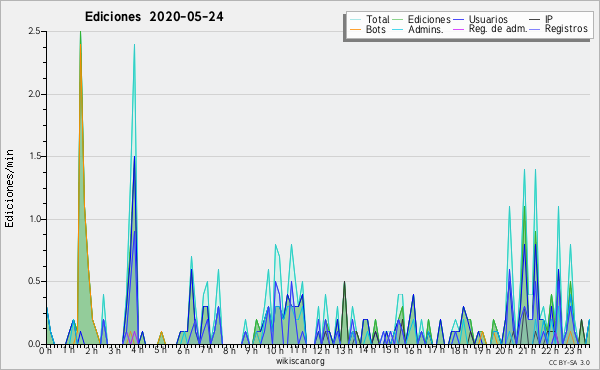Select the 'Bots' legend entry
This screenshot has height=370, width=600.
coord(375,29)
